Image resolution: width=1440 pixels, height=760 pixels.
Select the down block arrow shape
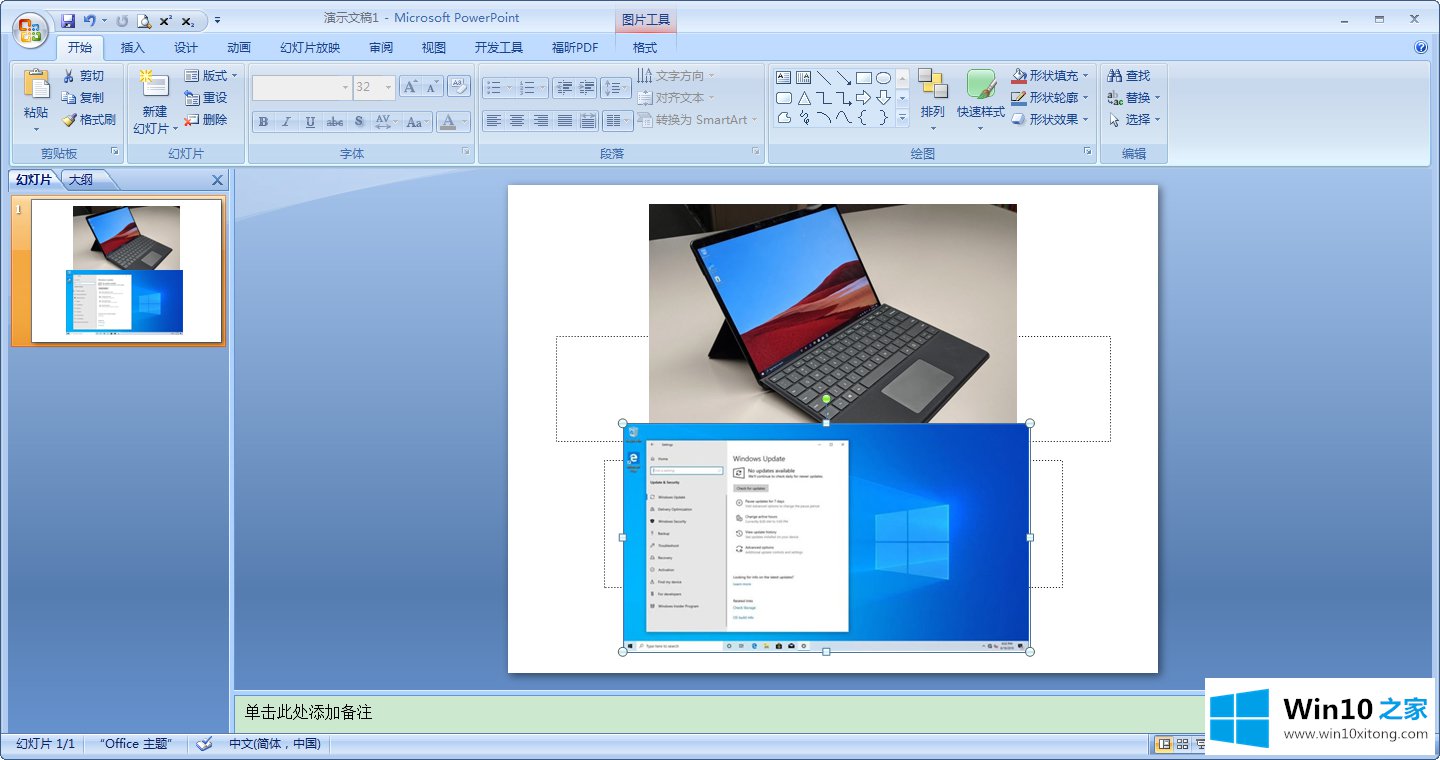[883, 98]
